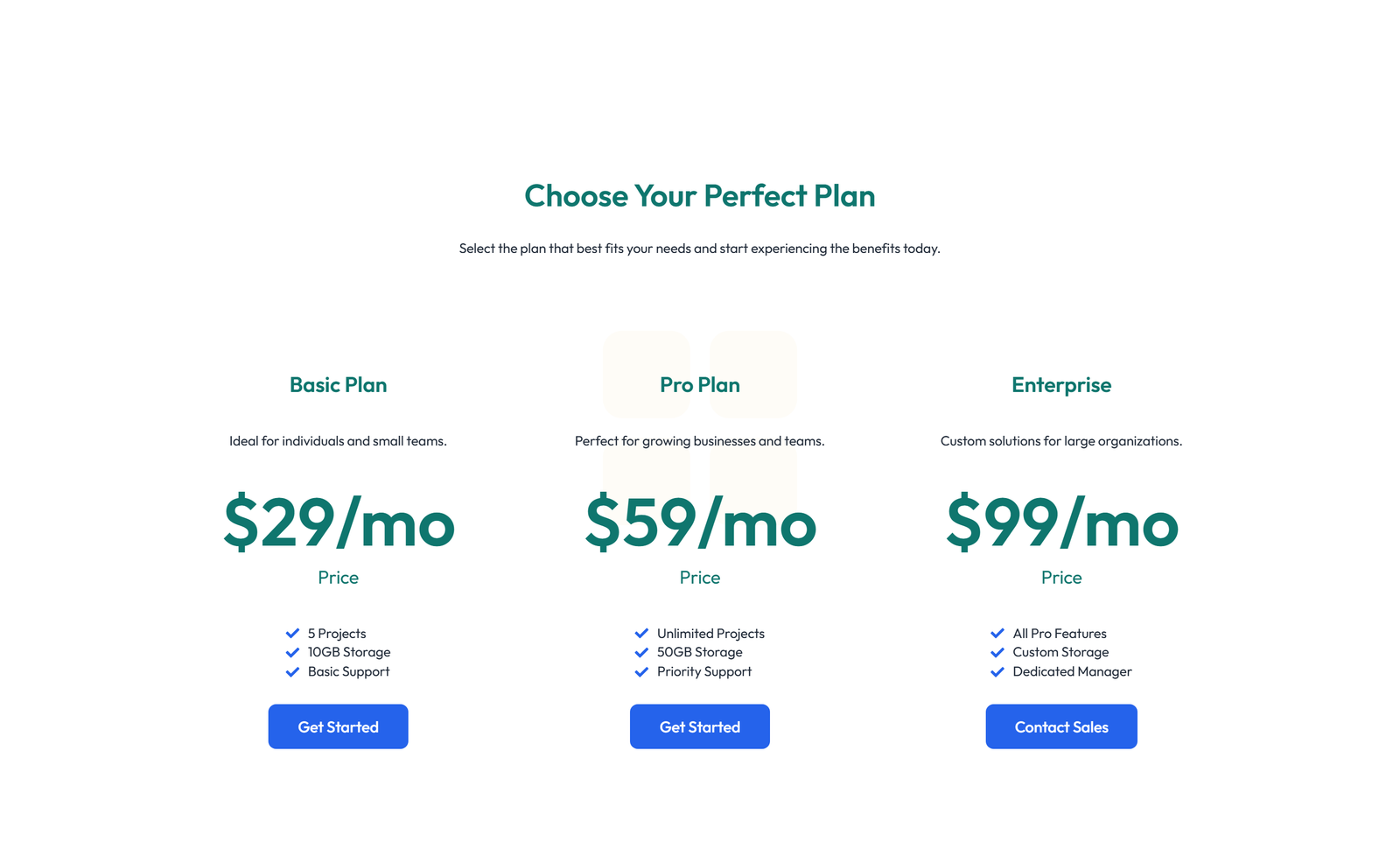1400x856 pixels.
Task: Click the checkmark beside Custom Storage
Action: tap(997, 652)
